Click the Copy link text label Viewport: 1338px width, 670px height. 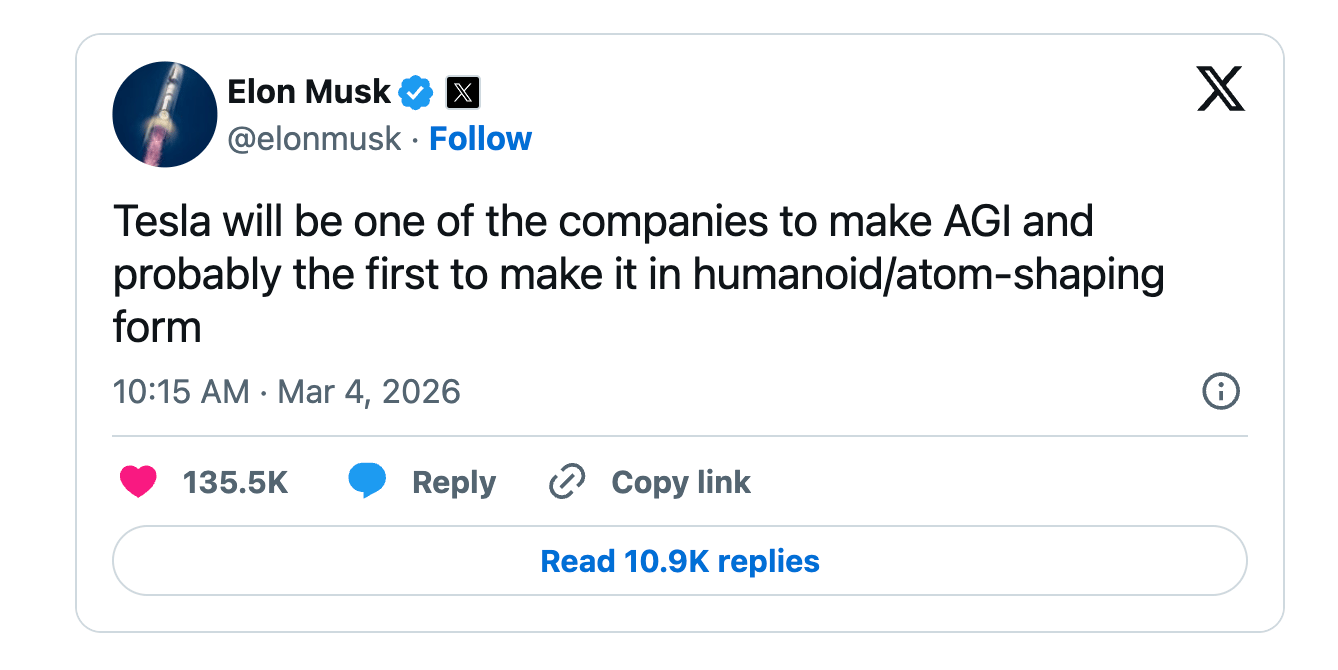pos(681,483)
